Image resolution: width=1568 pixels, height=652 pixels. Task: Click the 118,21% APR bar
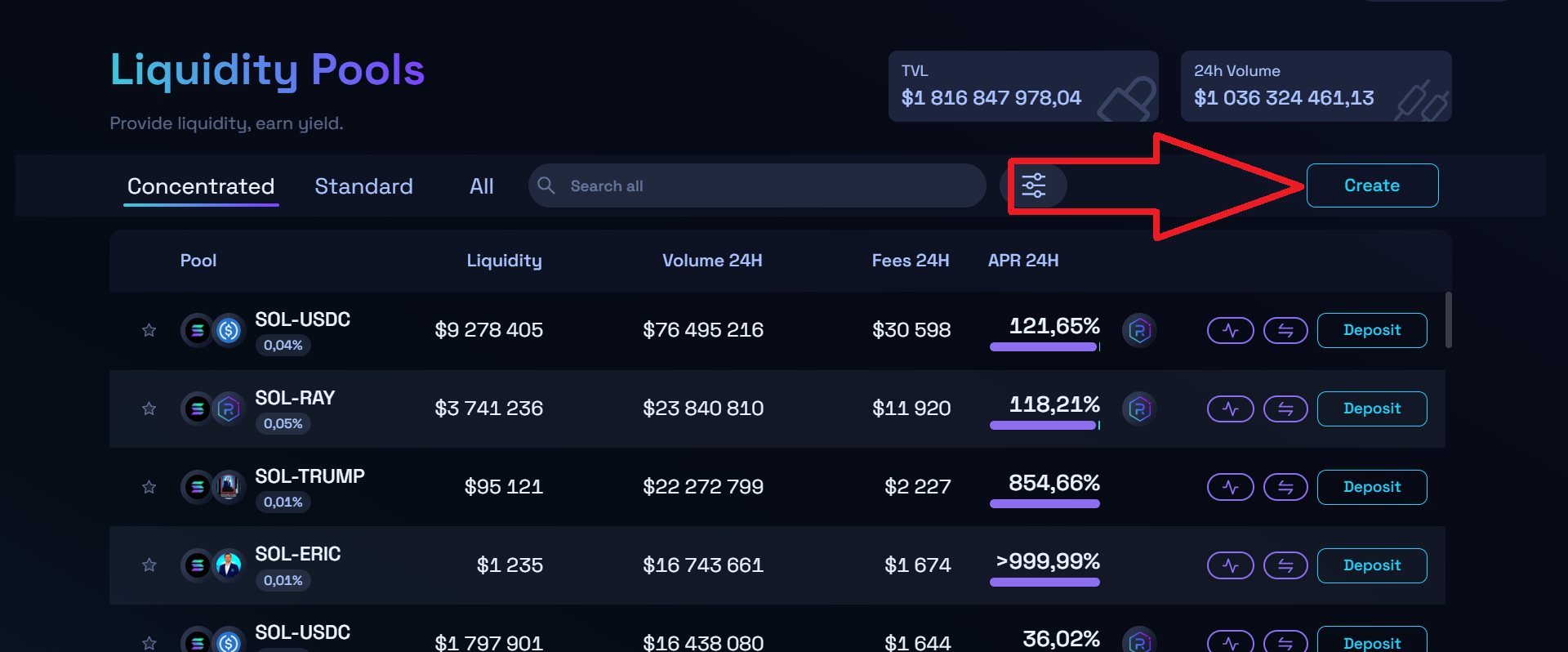(x=1045, y=426)
